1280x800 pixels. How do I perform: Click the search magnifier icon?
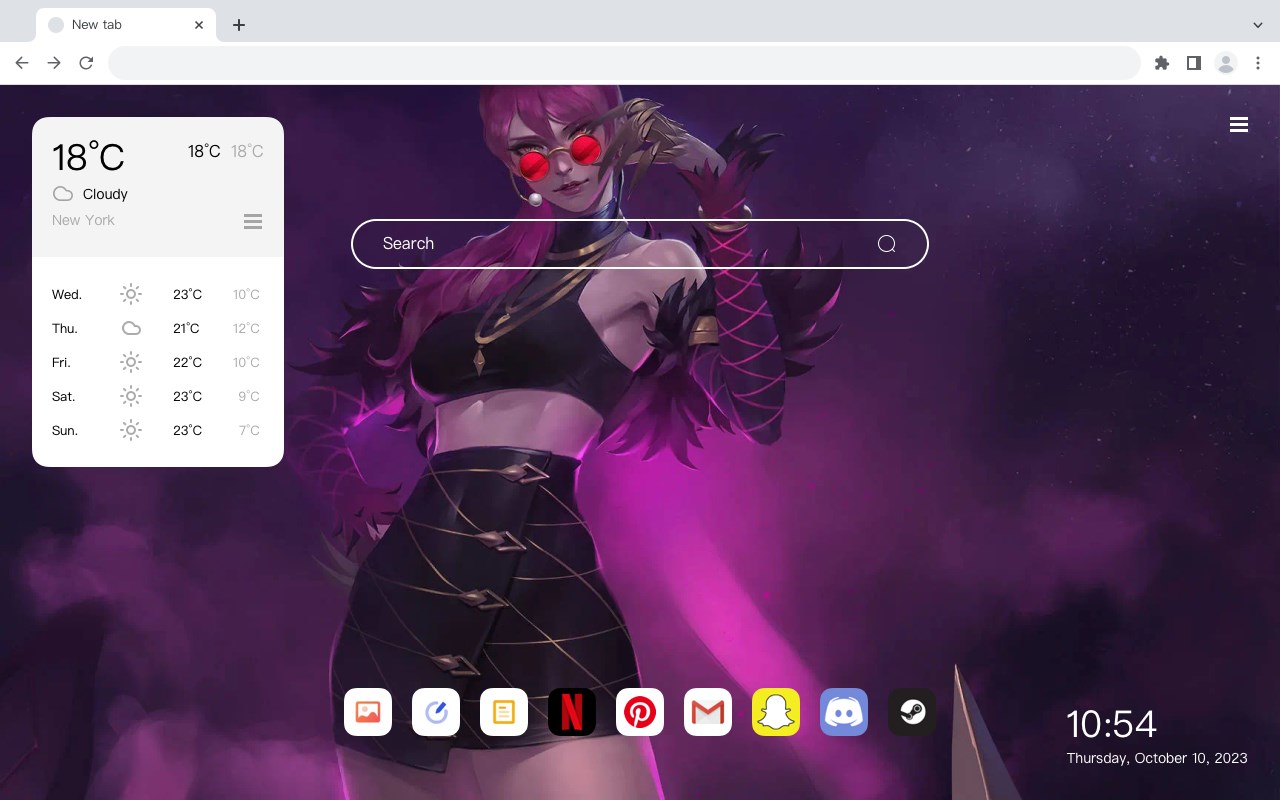click(x=886, y=244)
